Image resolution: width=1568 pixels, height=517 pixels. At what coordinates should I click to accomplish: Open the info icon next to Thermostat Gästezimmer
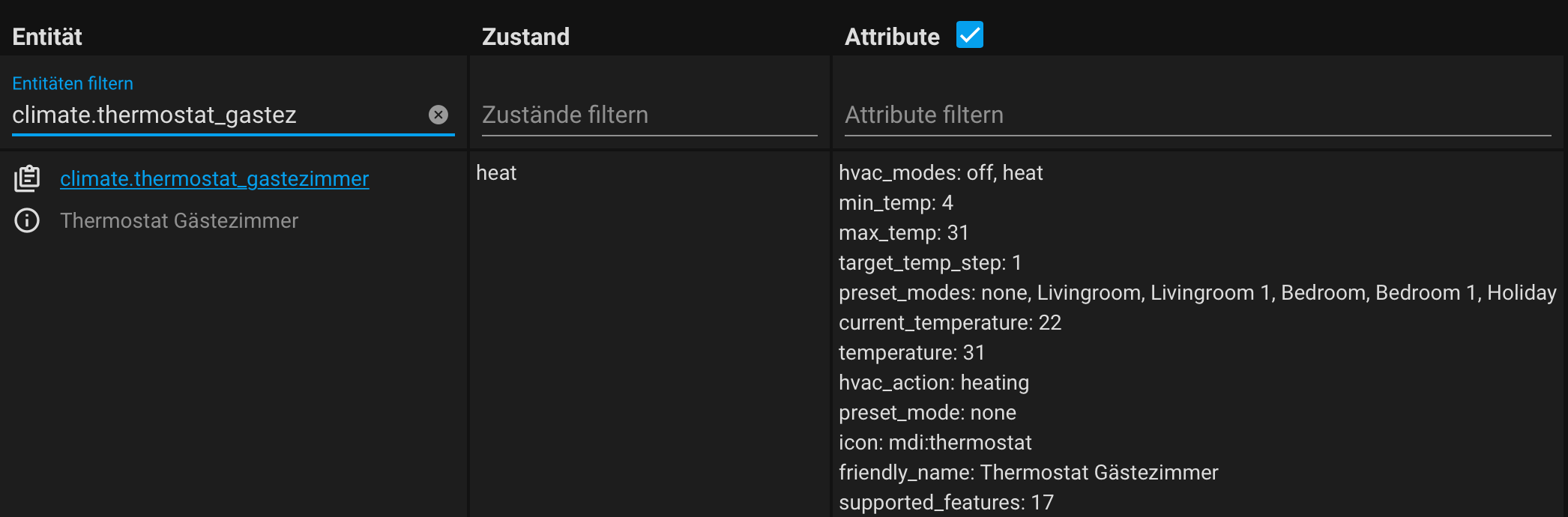pyautogui.click(x=25, y=220)
